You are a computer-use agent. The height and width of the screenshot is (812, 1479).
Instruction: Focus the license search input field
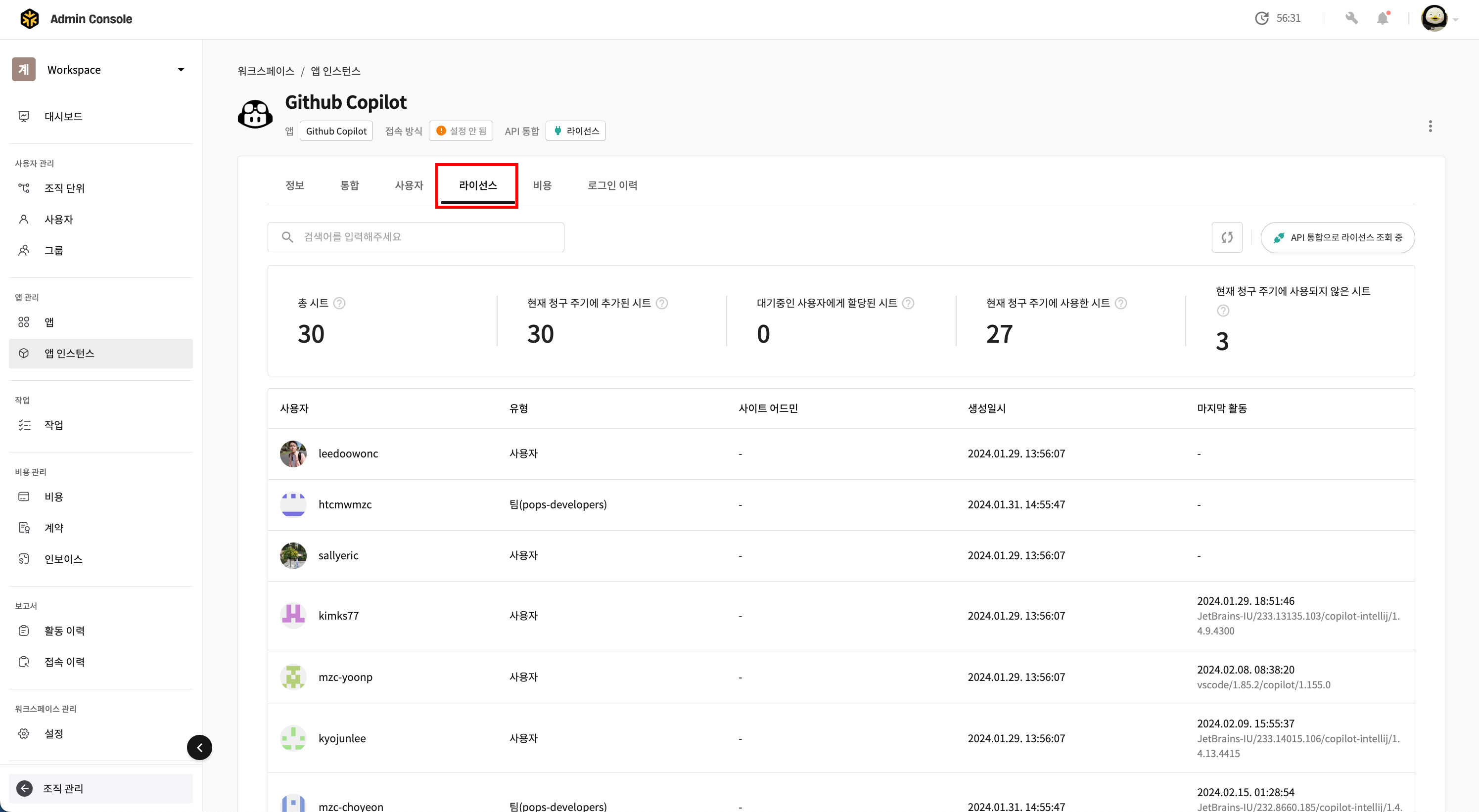[x=416, y=237]
